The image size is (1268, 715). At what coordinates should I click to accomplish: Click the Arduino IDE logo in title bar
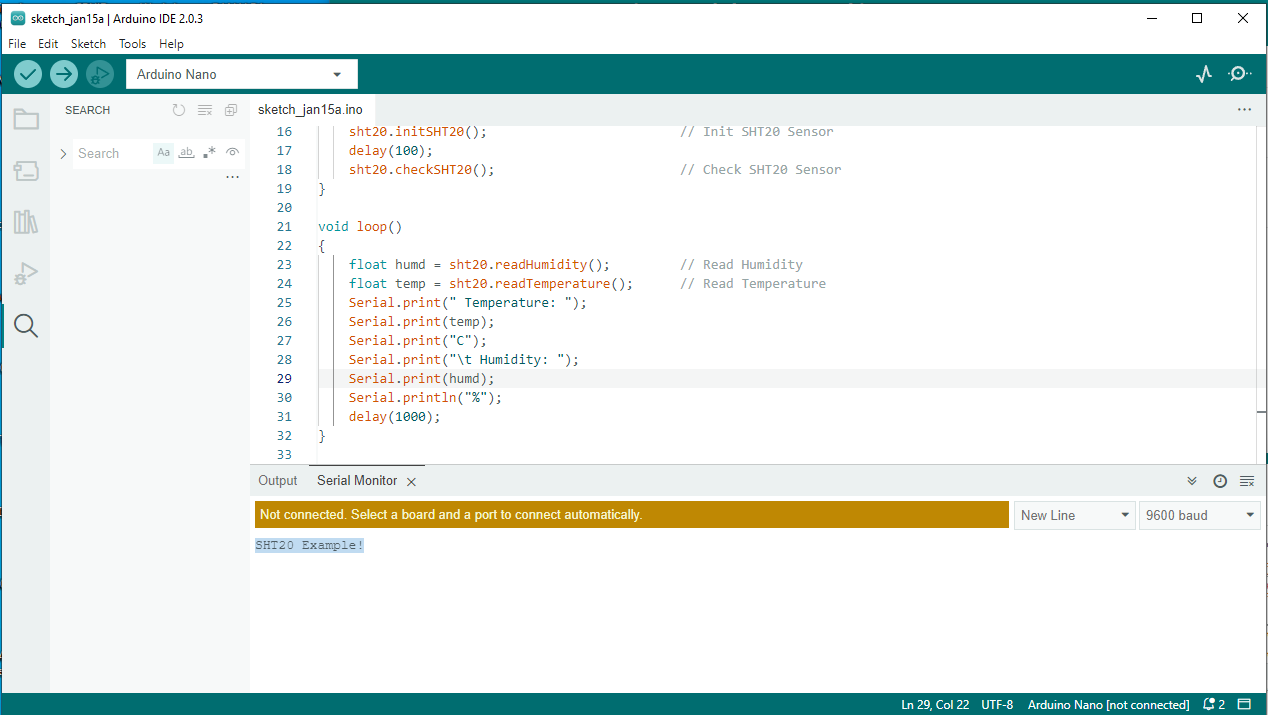click(x=18, y=18)
